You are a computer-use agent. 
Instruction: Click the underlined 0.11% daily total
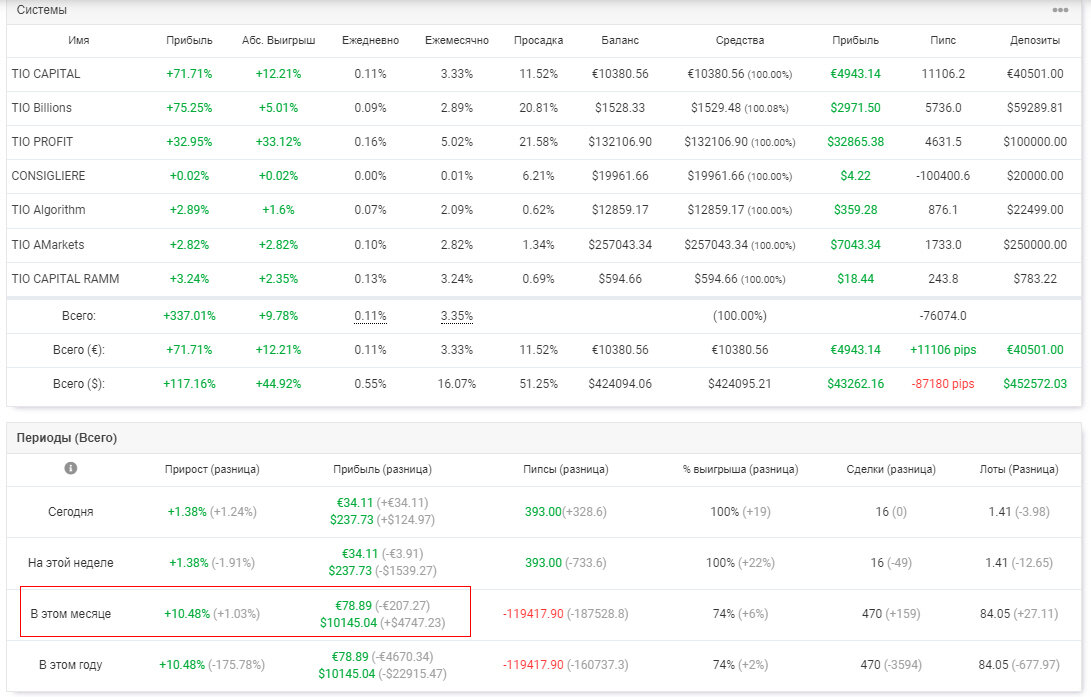[x=370, y=316]
